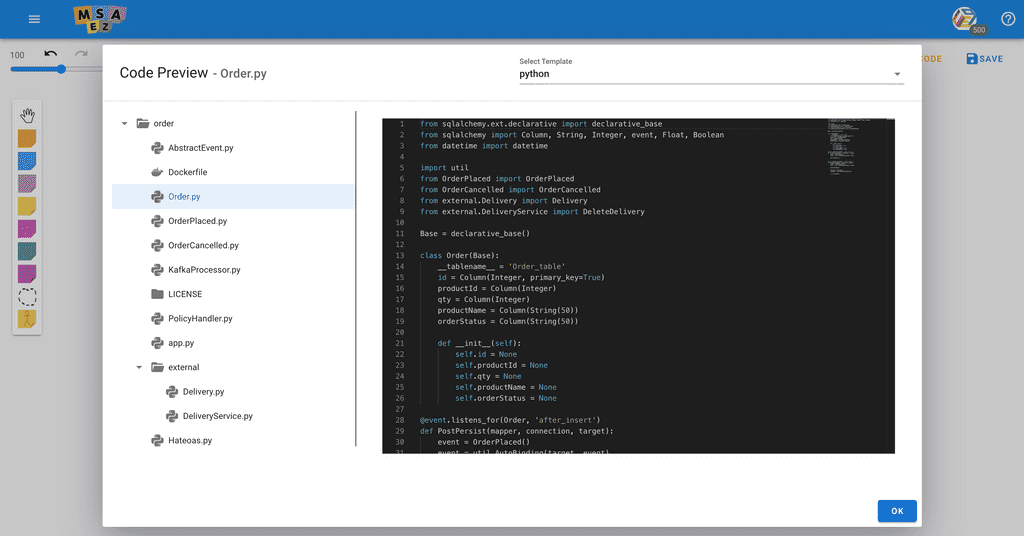Viewport: 1024px width, 536px height.
Task: Pick the blue command sticker
Action: click(x=27, y=161)
